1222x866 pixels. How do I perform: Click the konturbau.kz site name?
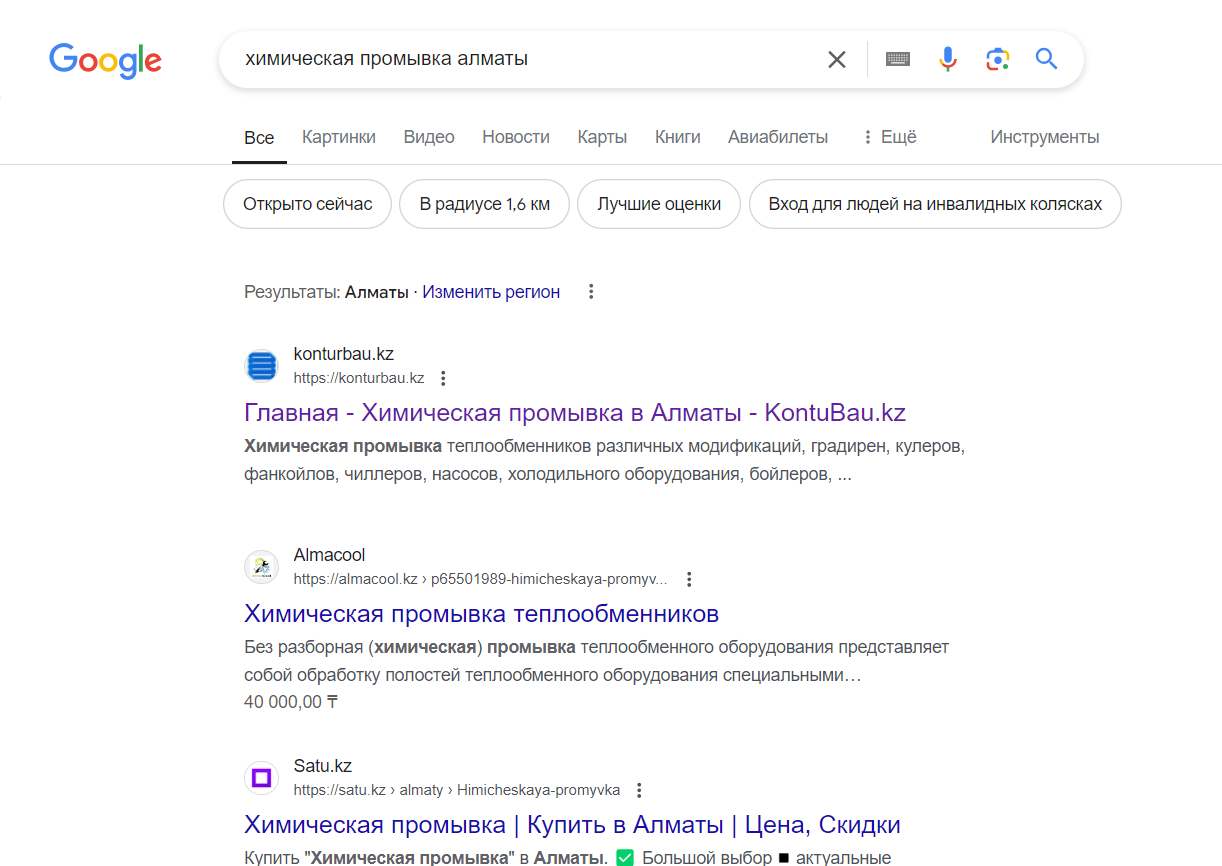tap(344, 354)
